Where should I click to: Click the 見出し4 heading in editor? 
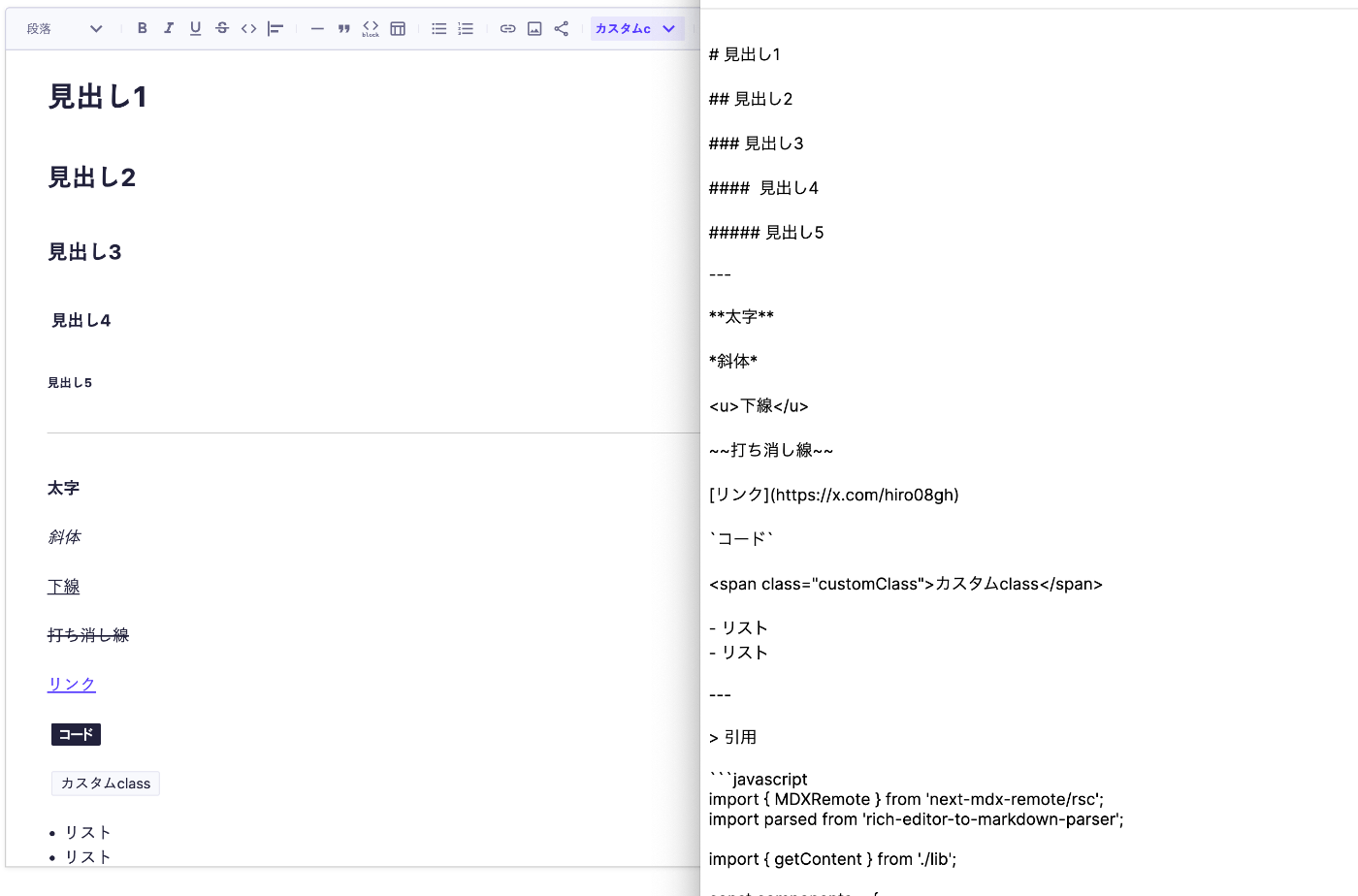81,320
